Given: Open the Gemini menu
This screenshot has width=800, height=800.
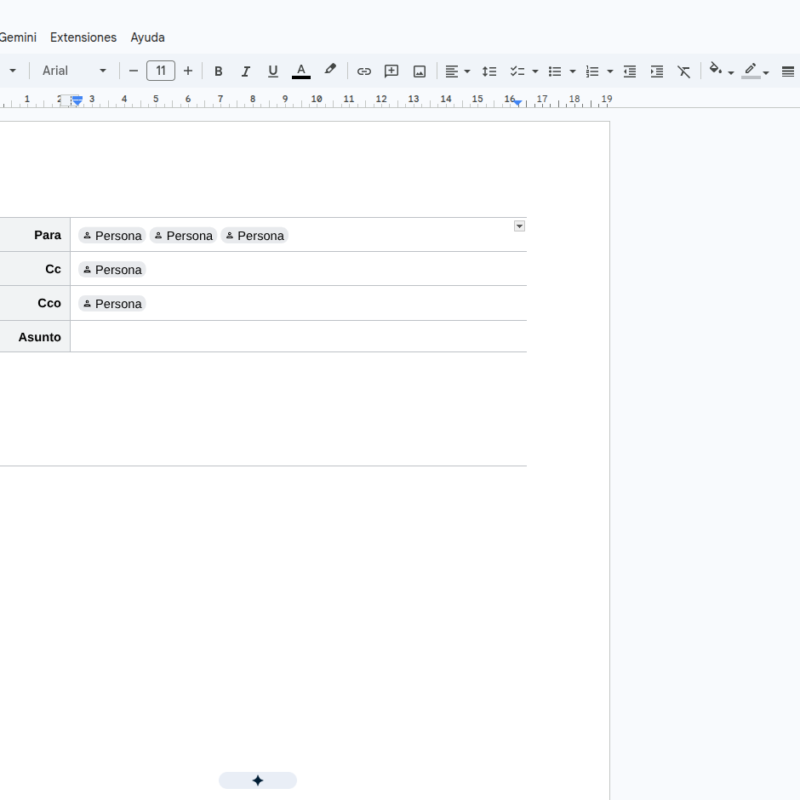Looking at the screenshot, I should tap(18, 37).
